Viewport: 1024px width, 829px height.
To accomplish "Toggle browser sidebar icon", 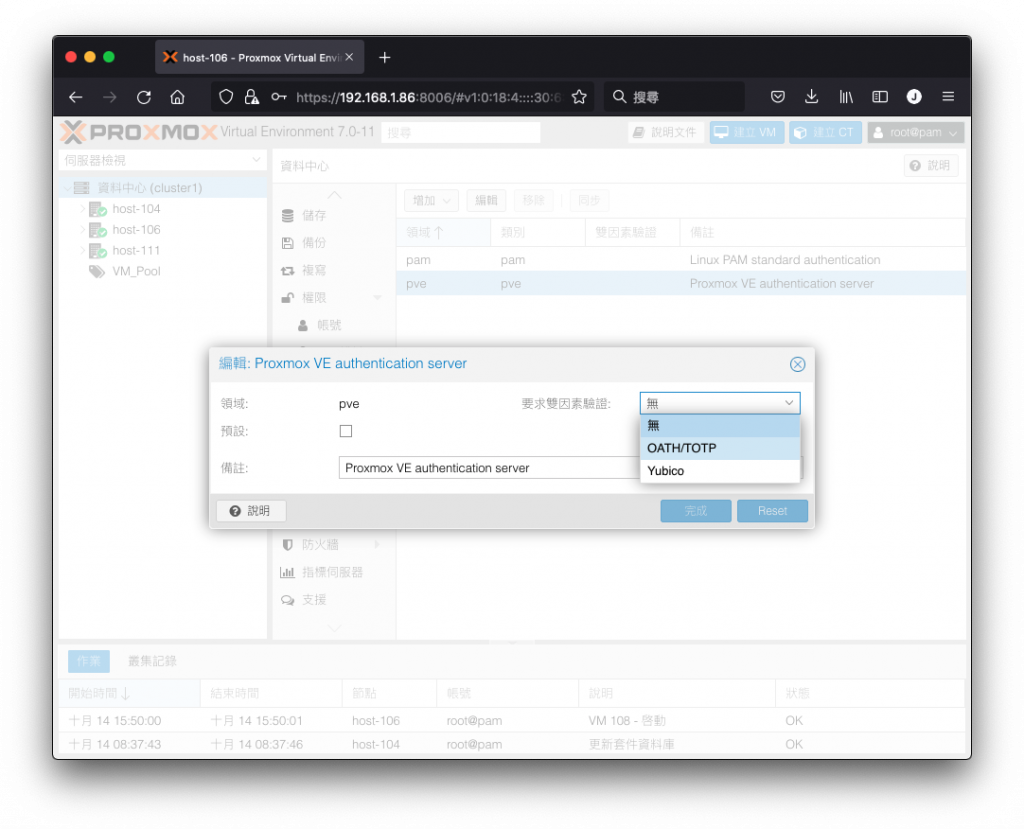I will click(880, 97).
